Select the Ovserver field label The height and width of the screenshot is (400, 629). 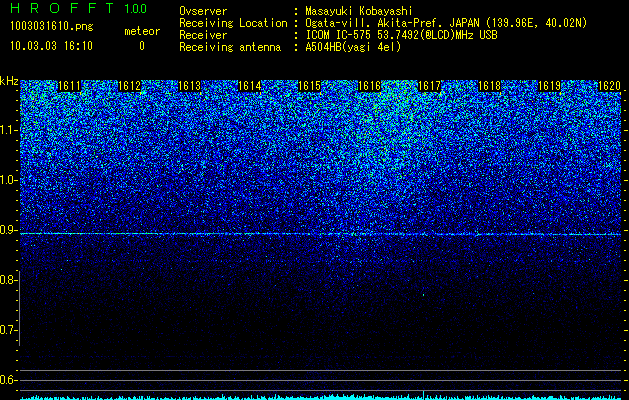[x=203, y=11]
